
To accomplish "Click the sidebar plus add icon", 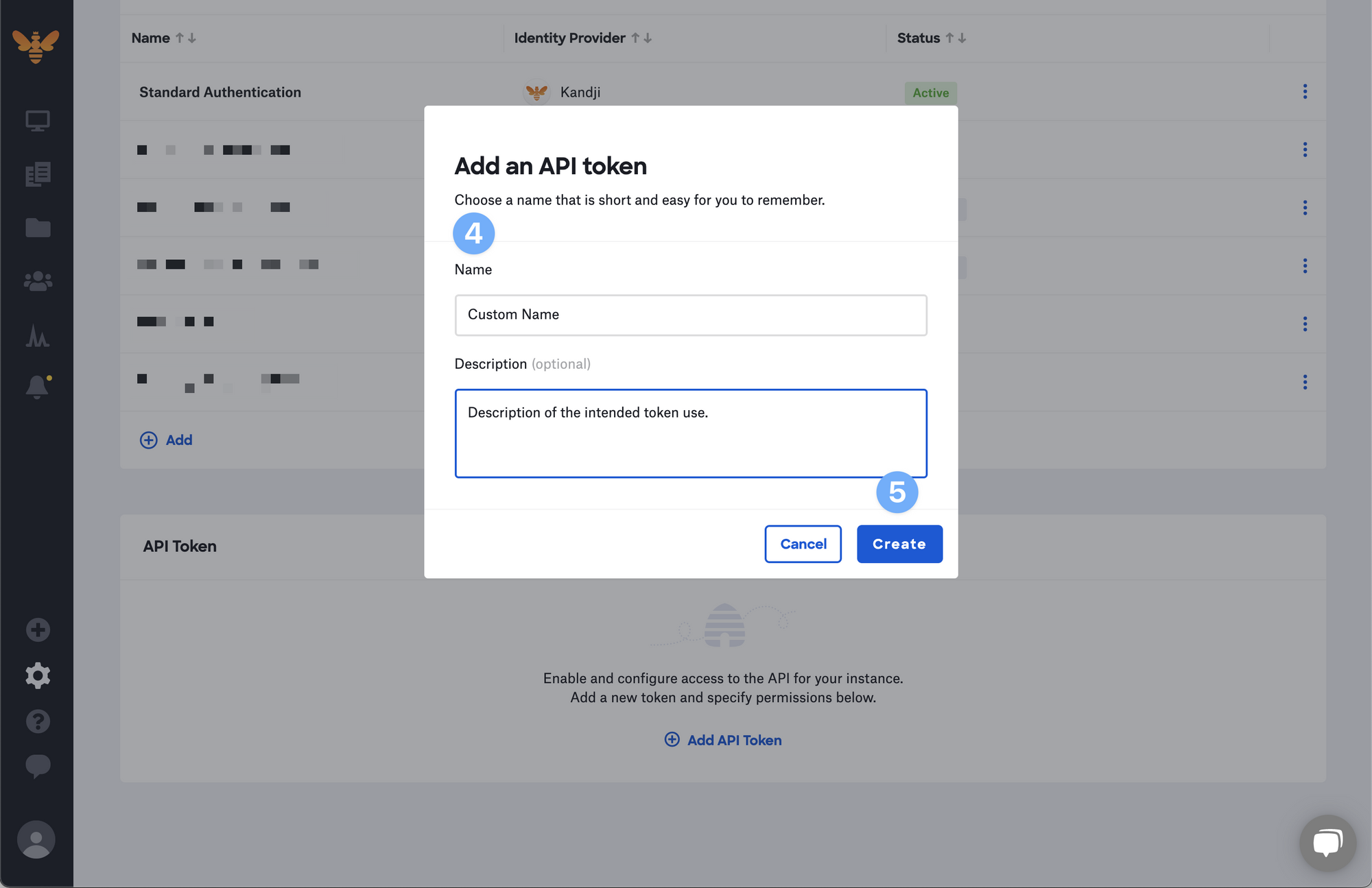I will 38,629.
